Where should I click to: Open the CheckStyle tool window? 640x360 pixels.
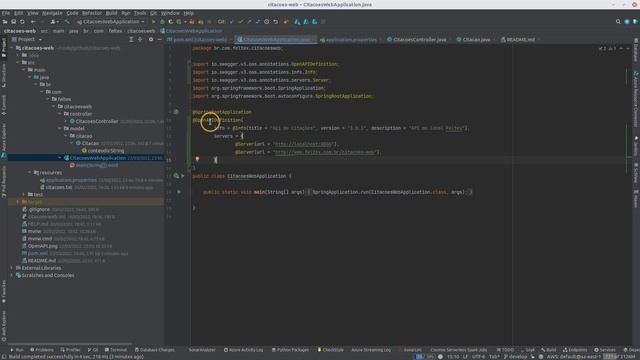(x=331, y=350)
